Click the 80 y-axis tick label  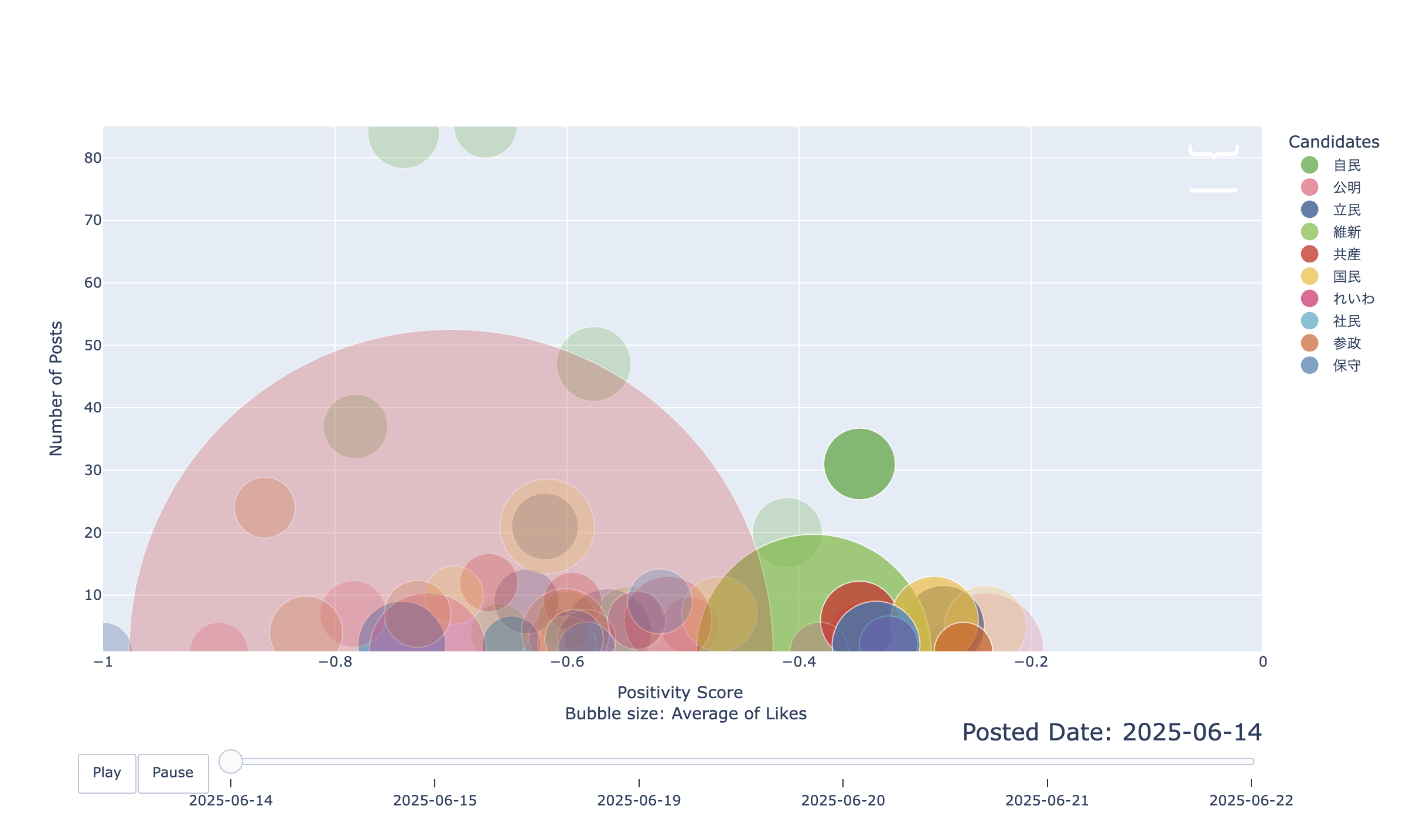coord(93,158)
